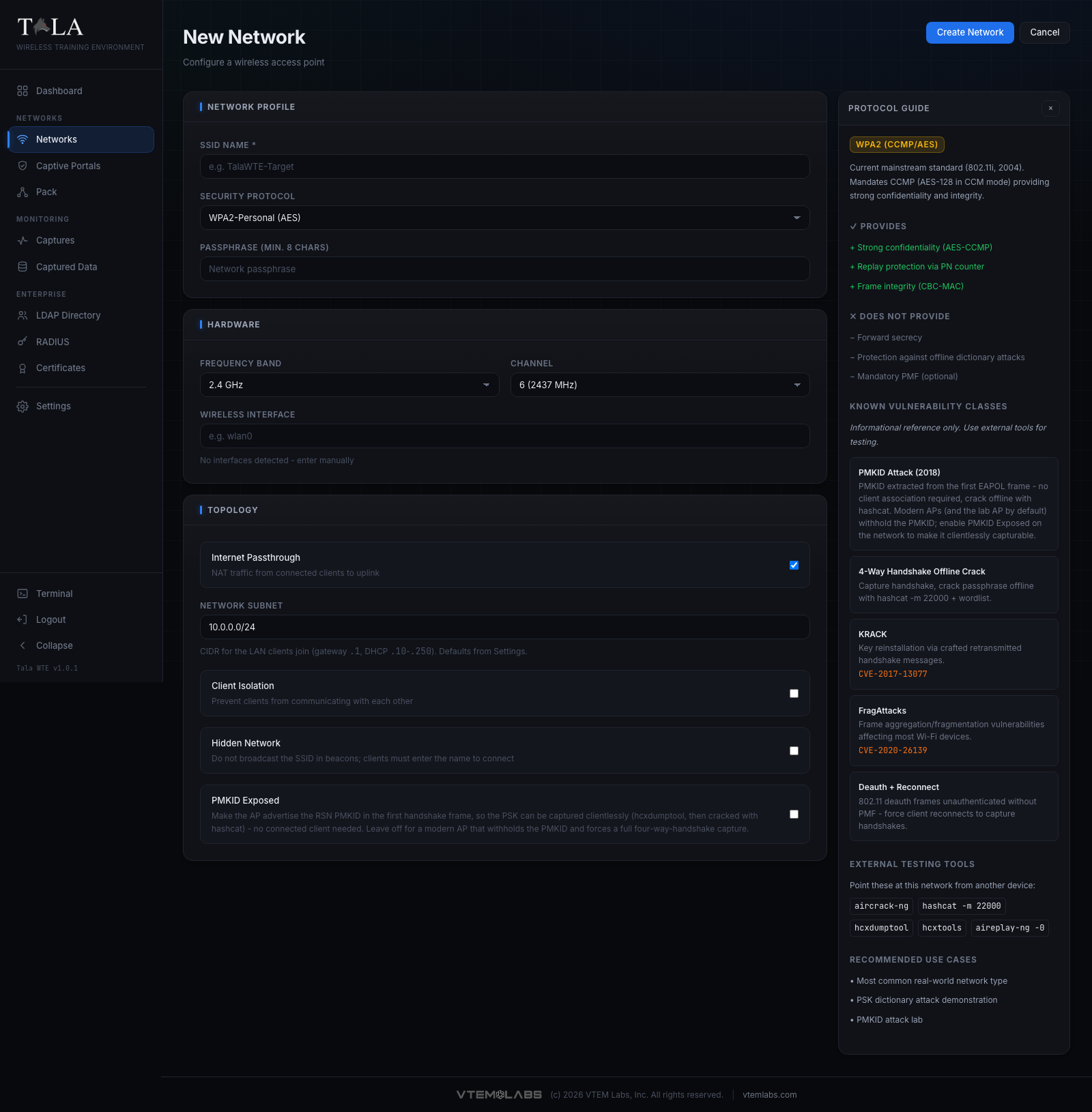
Task: Click the Networks wifi icon
Action: coord(23,139)
